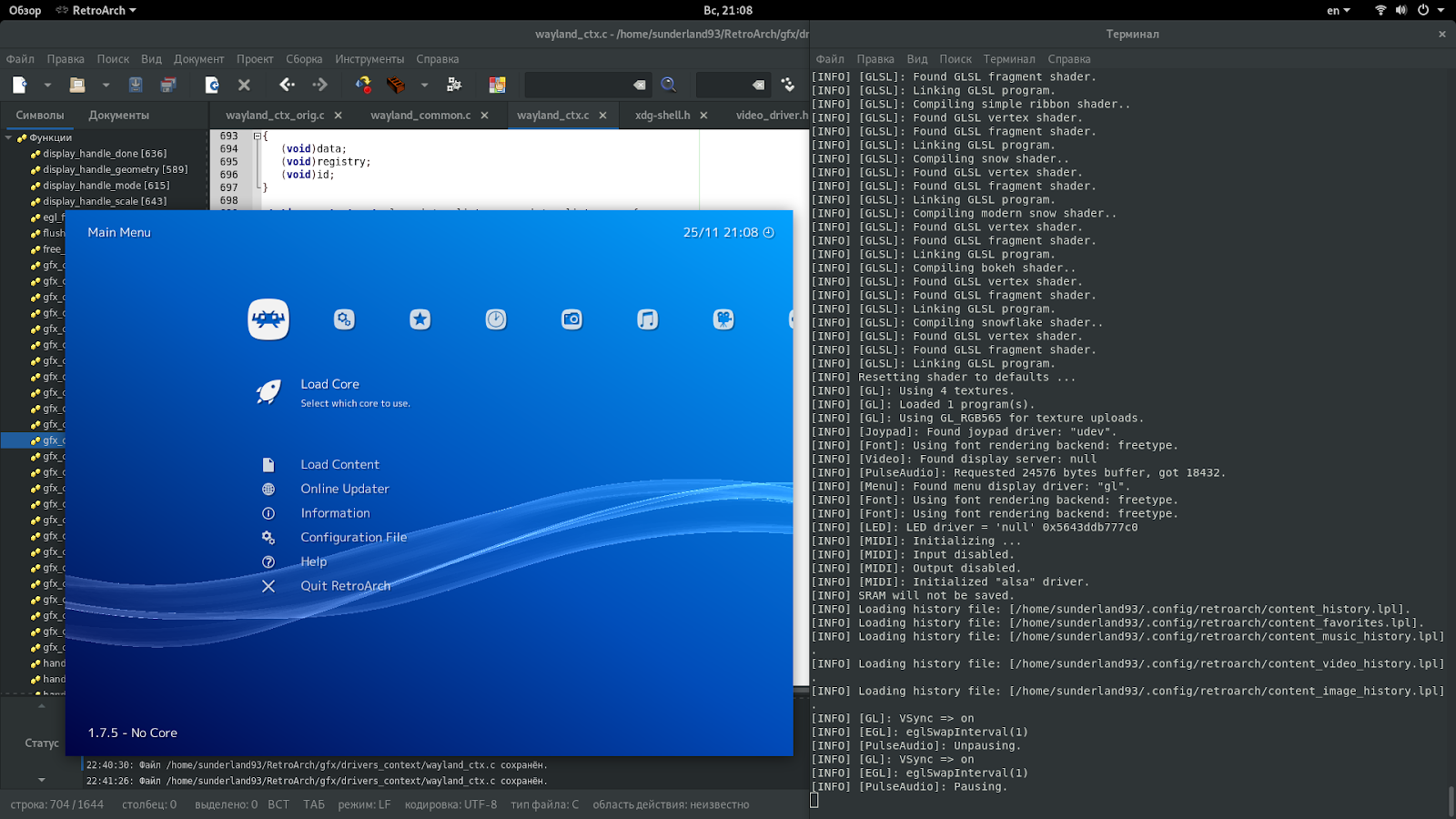The width and height of the screenshot is (1456, 819).
Task: Click the Geany build brick icon
Action: (396, 85)
